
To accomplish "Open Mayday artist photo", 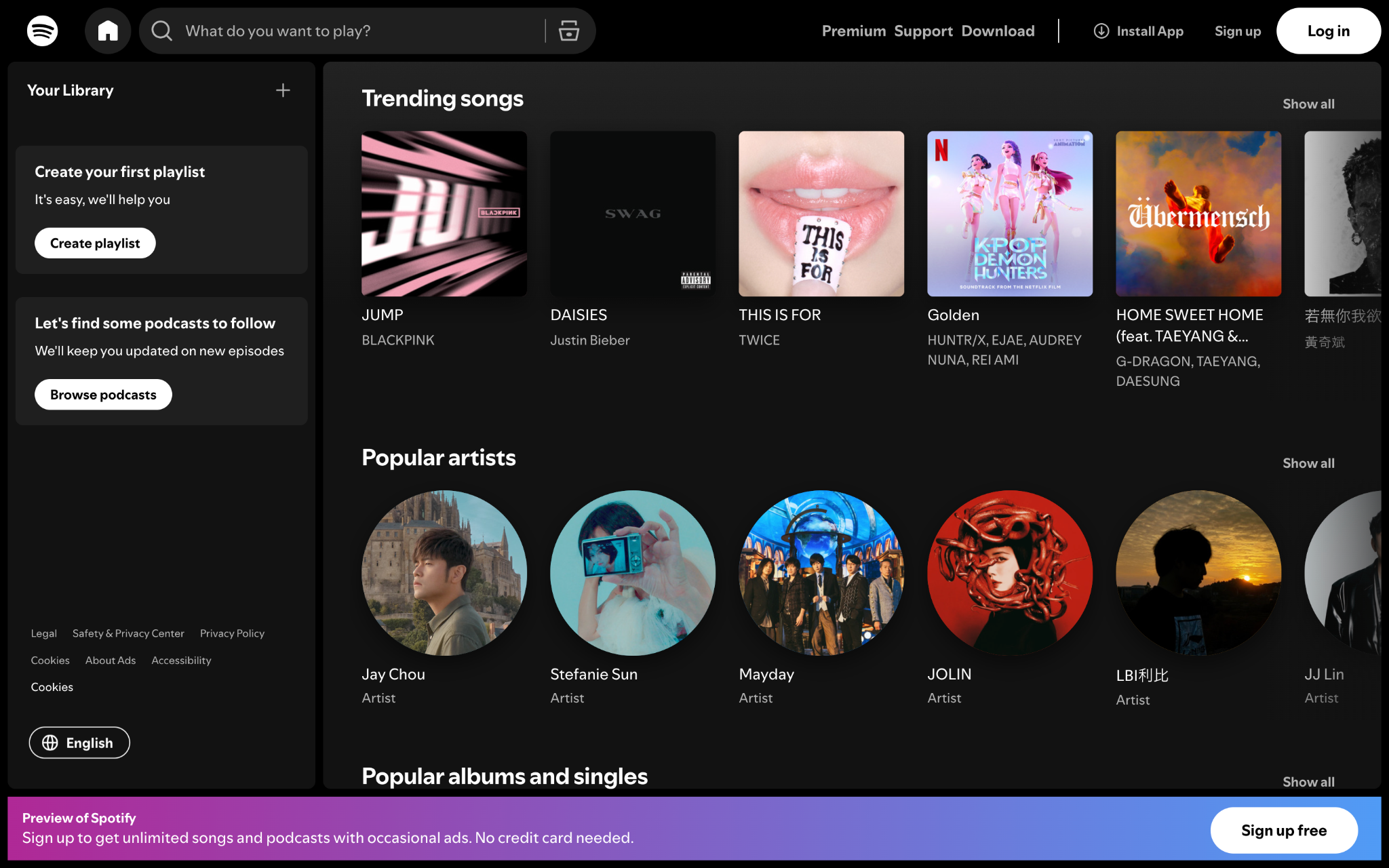I will [821, 573].
